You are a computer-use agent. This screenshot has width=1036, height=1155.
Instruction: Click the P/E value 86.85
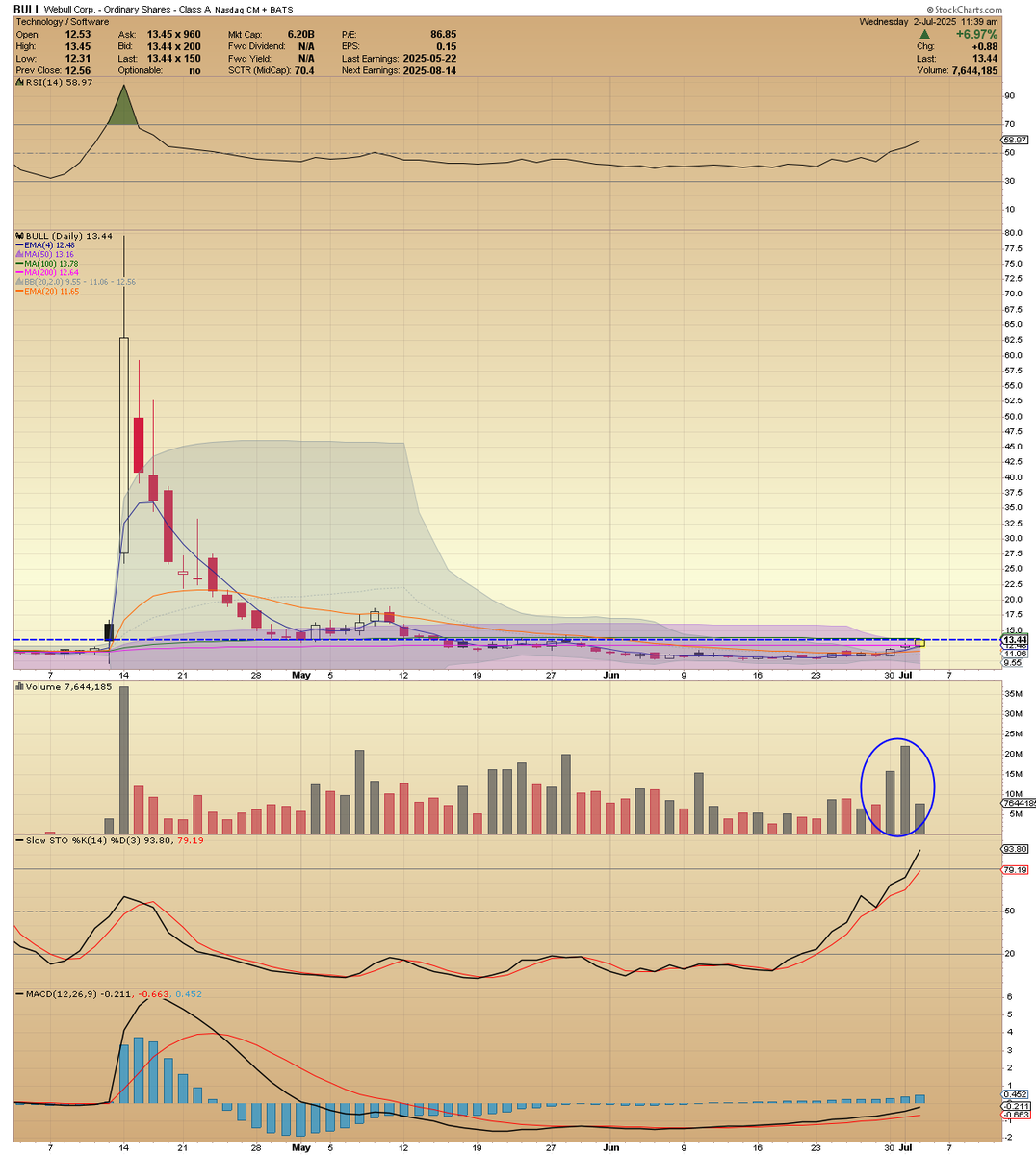(444, 34)
